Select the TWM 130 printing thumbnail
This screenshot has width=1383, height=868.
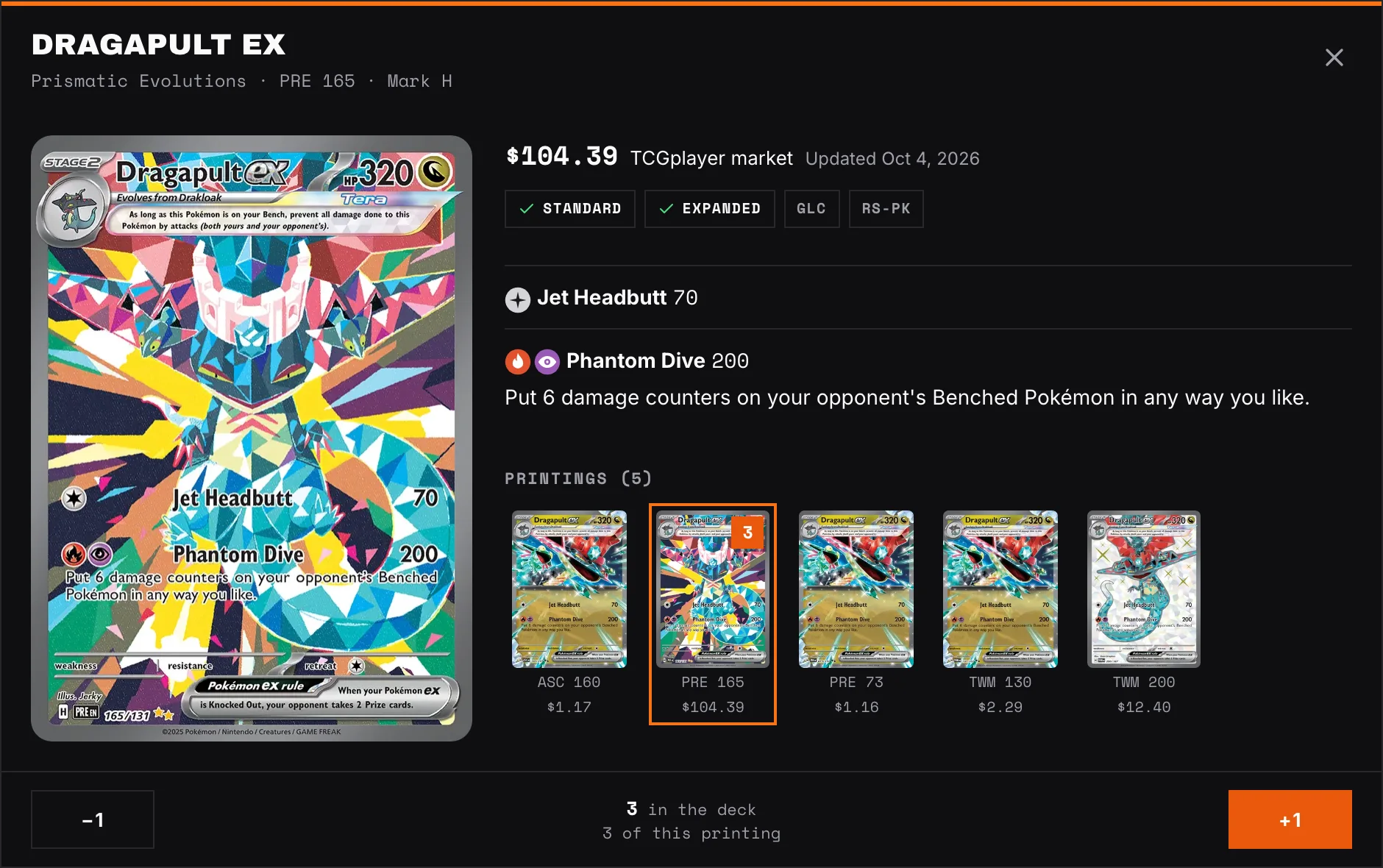click(x=1000, y=589)
